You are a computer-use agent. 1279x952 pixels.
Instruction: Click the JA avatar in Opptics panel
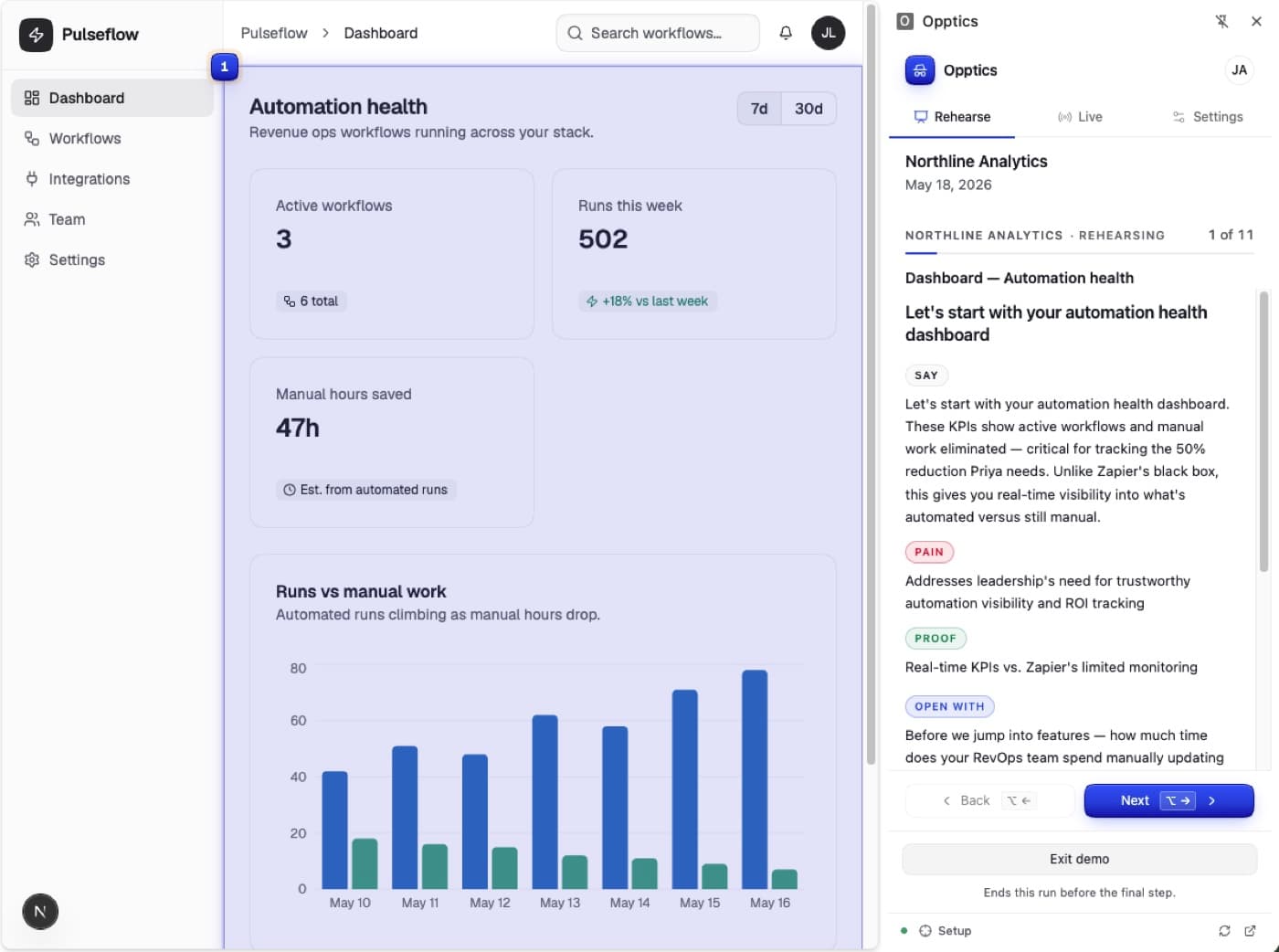tap(1239, 70)
